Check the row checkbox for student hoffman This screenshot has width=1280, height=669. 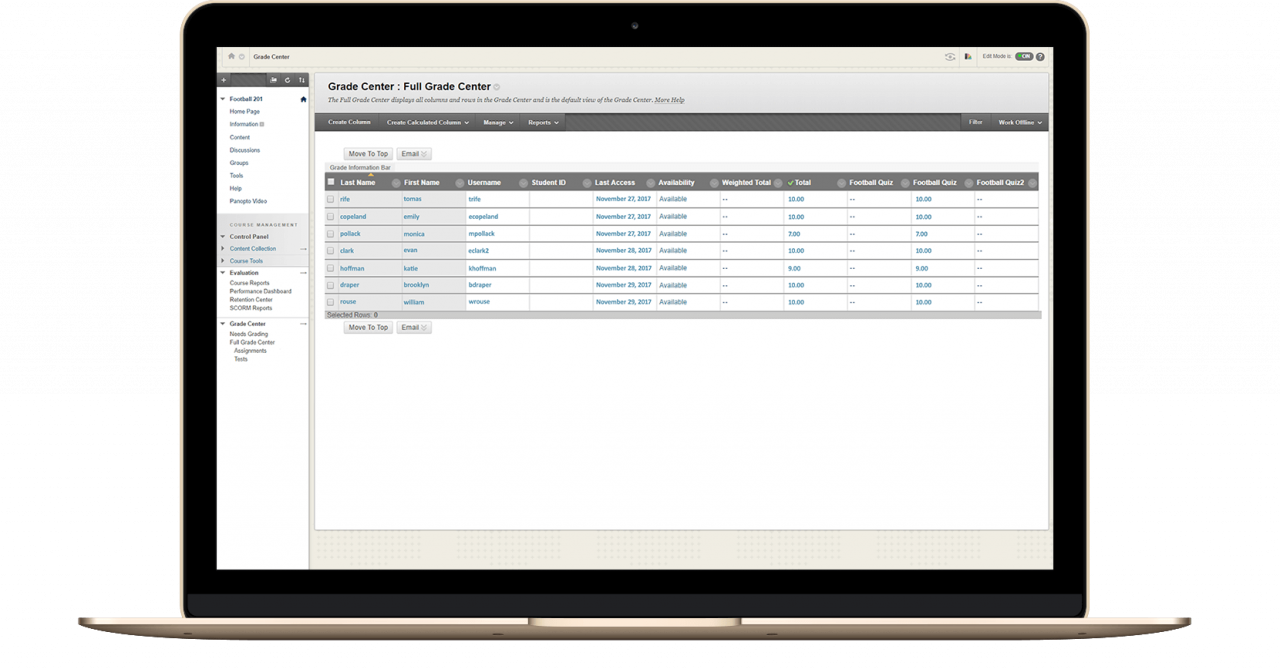pos(331,268)
